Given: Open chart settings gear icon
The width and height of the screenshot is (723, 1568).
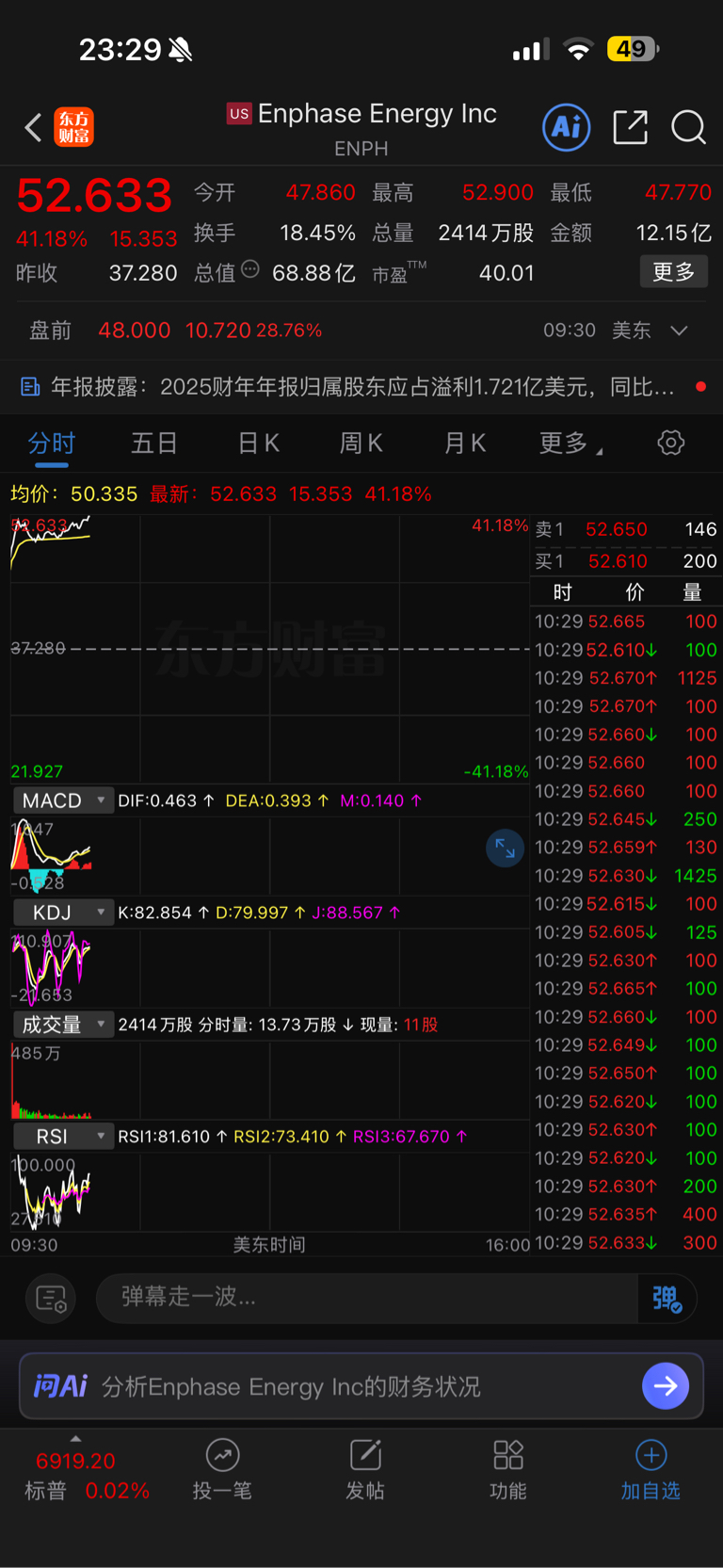Looking at the screenshot, I should pyautogui.click(x=671, y=443).
